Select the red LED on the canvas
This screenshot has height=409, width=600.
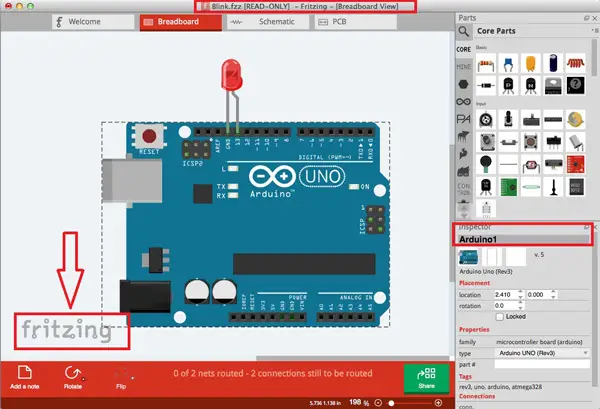[232, 75]
